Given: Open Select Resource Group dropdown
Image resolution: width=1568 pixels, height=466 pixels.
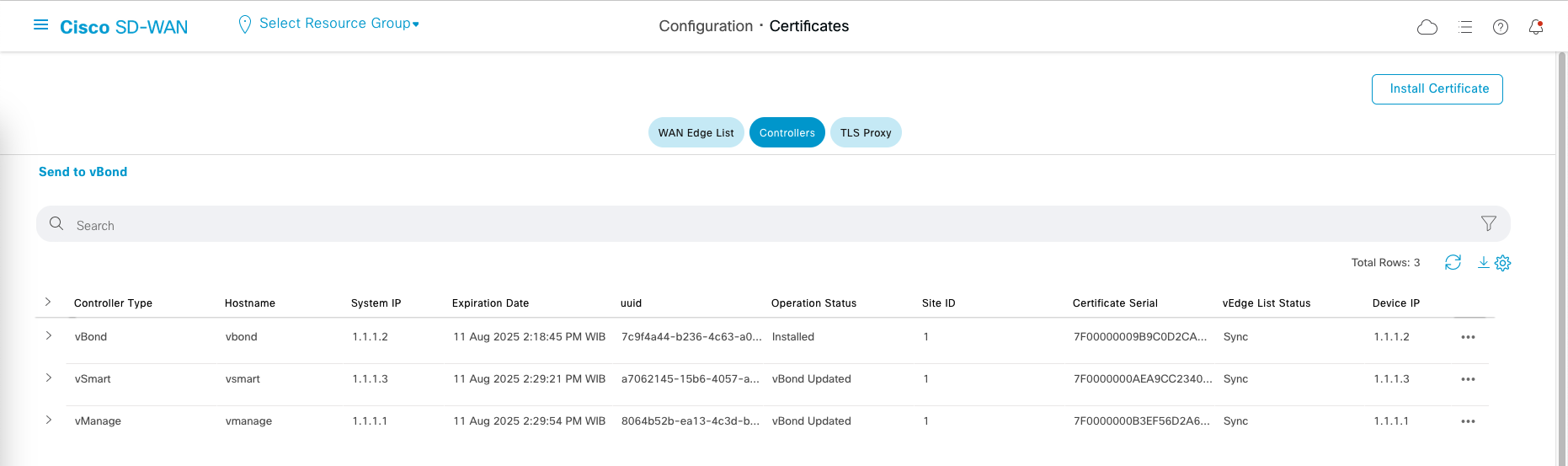Looking at the screenshot, I should tap(337, 24).
